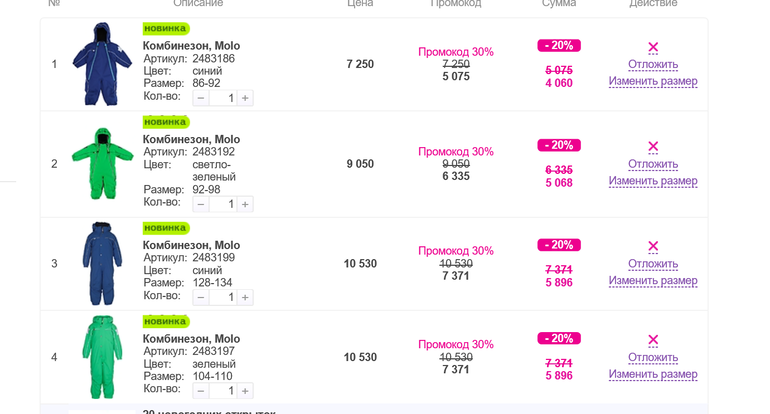Decrease quantity for light-green jumpsuit 2483192

click(201, 204)
